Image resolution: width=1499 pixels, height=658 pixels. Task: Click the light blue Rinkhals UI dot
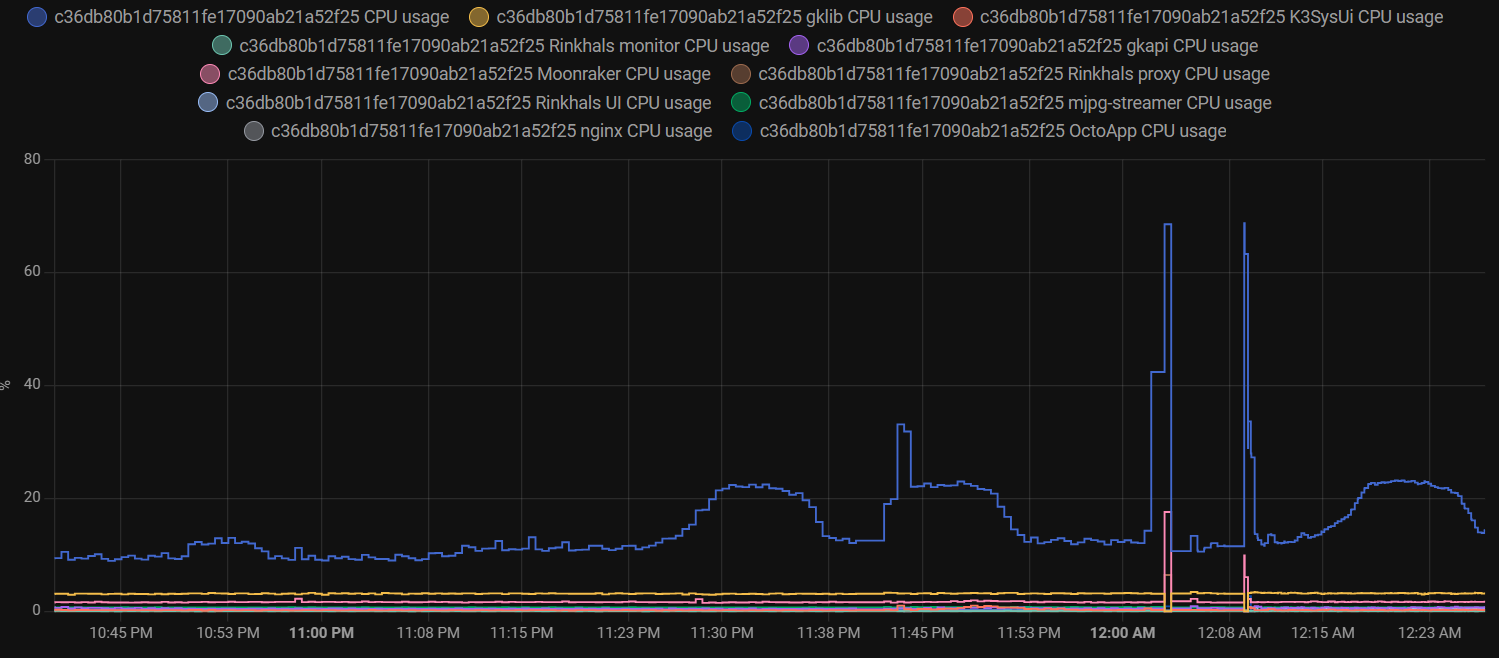pyautogui.click(x=209, y=102)
